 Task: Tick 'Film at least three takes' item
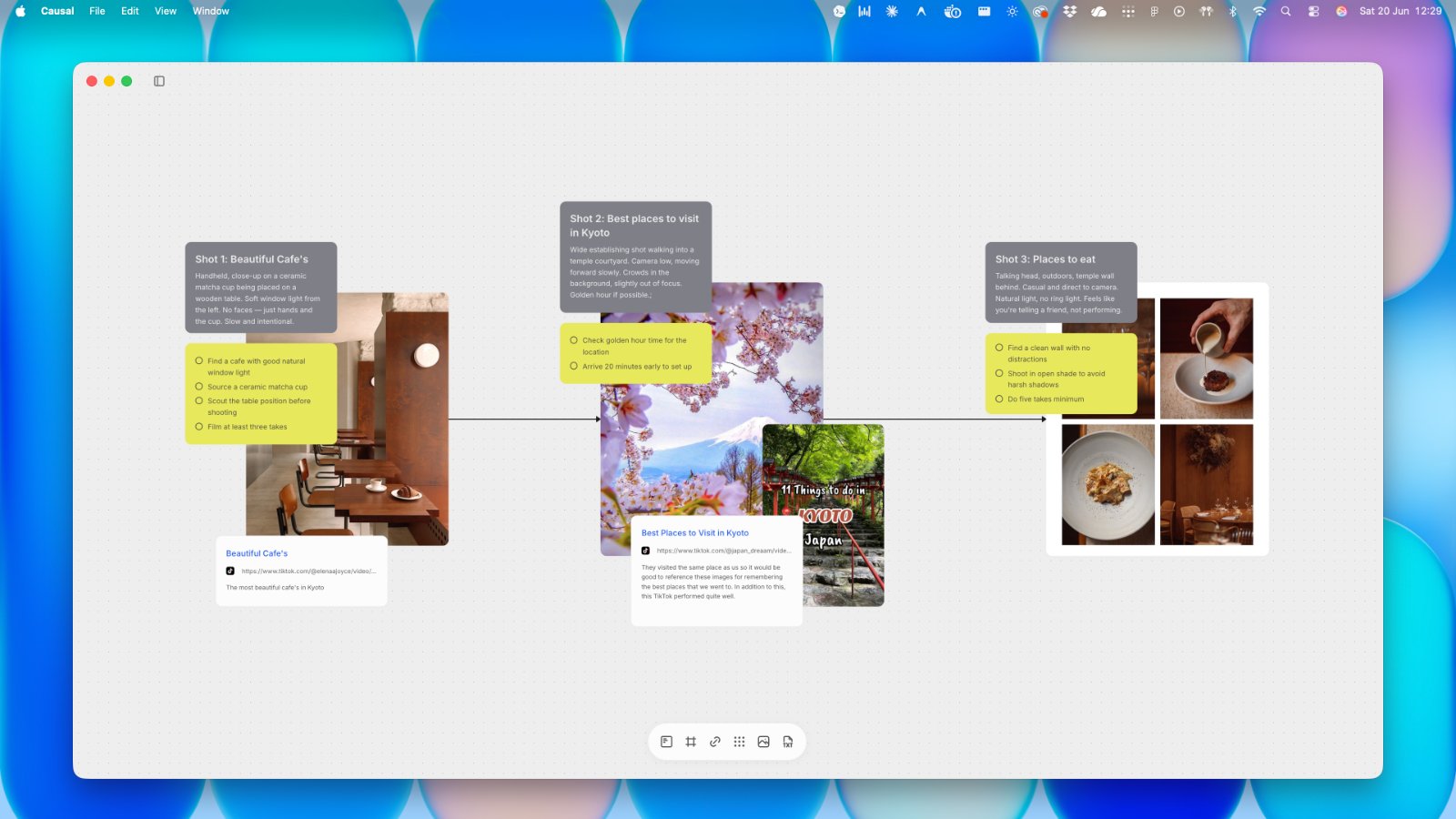pyautogui.click(x=199, y=426)
